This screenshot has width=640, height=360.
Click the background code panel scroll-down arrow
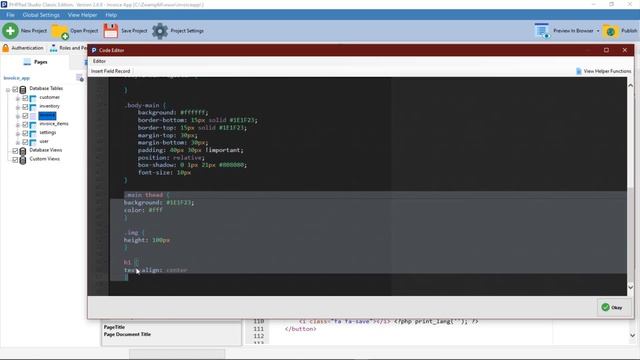pyautogui.click(x=632, y=336)
